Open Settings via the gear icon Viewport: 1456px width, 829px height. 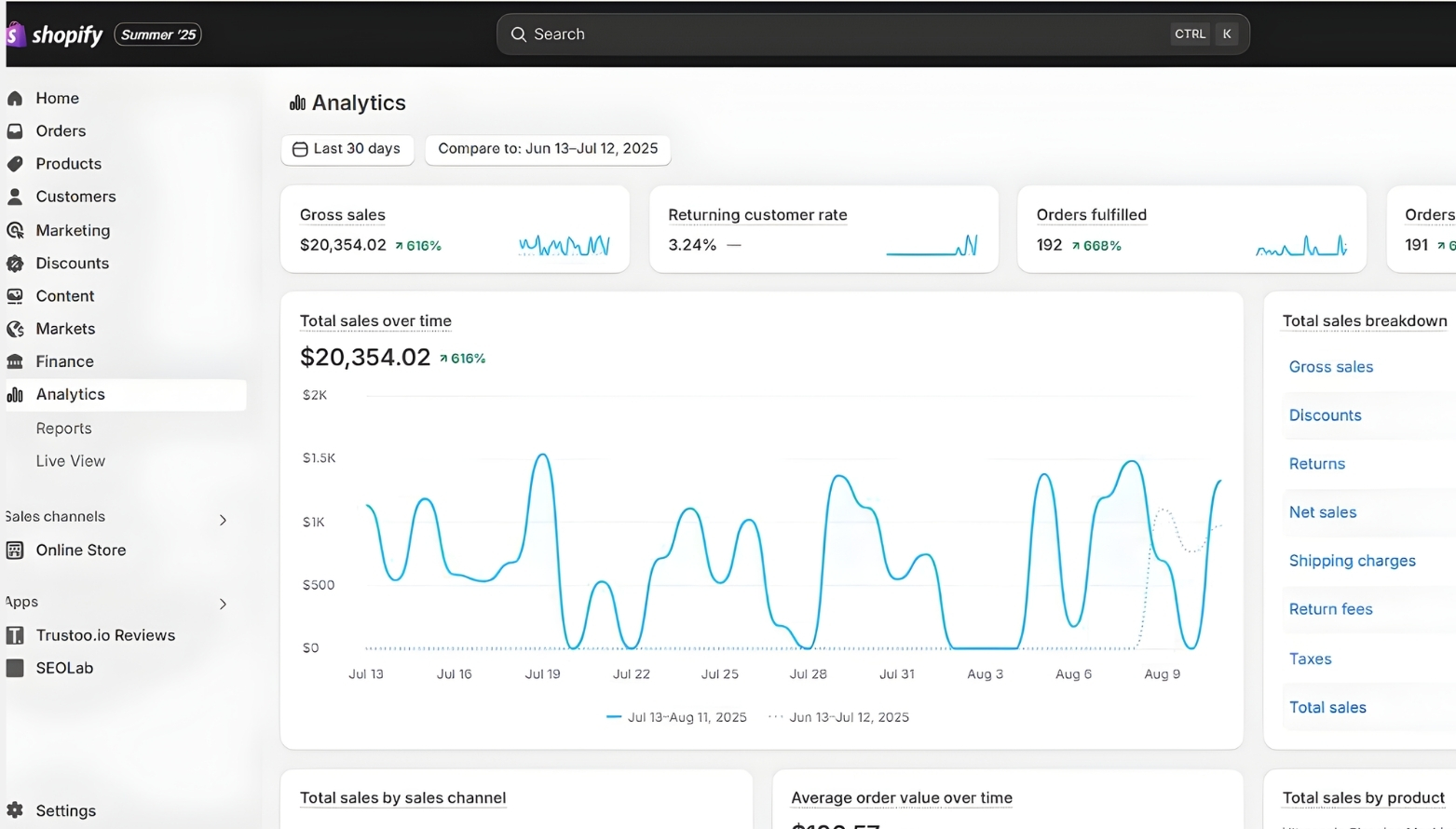15,810
